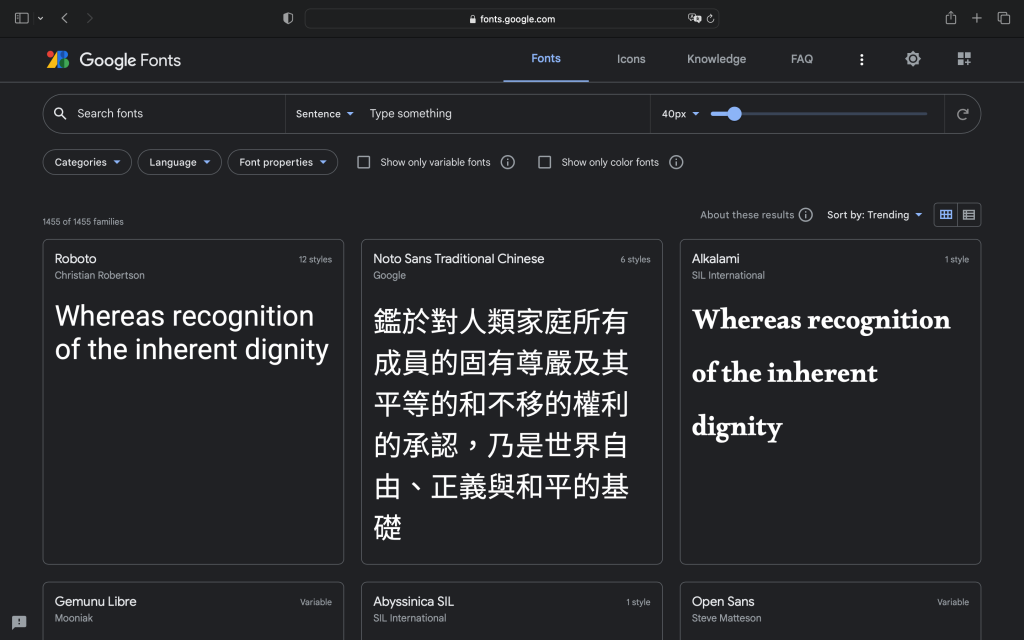
Task: Open the Safari share menu
Action: pos(951,18)
